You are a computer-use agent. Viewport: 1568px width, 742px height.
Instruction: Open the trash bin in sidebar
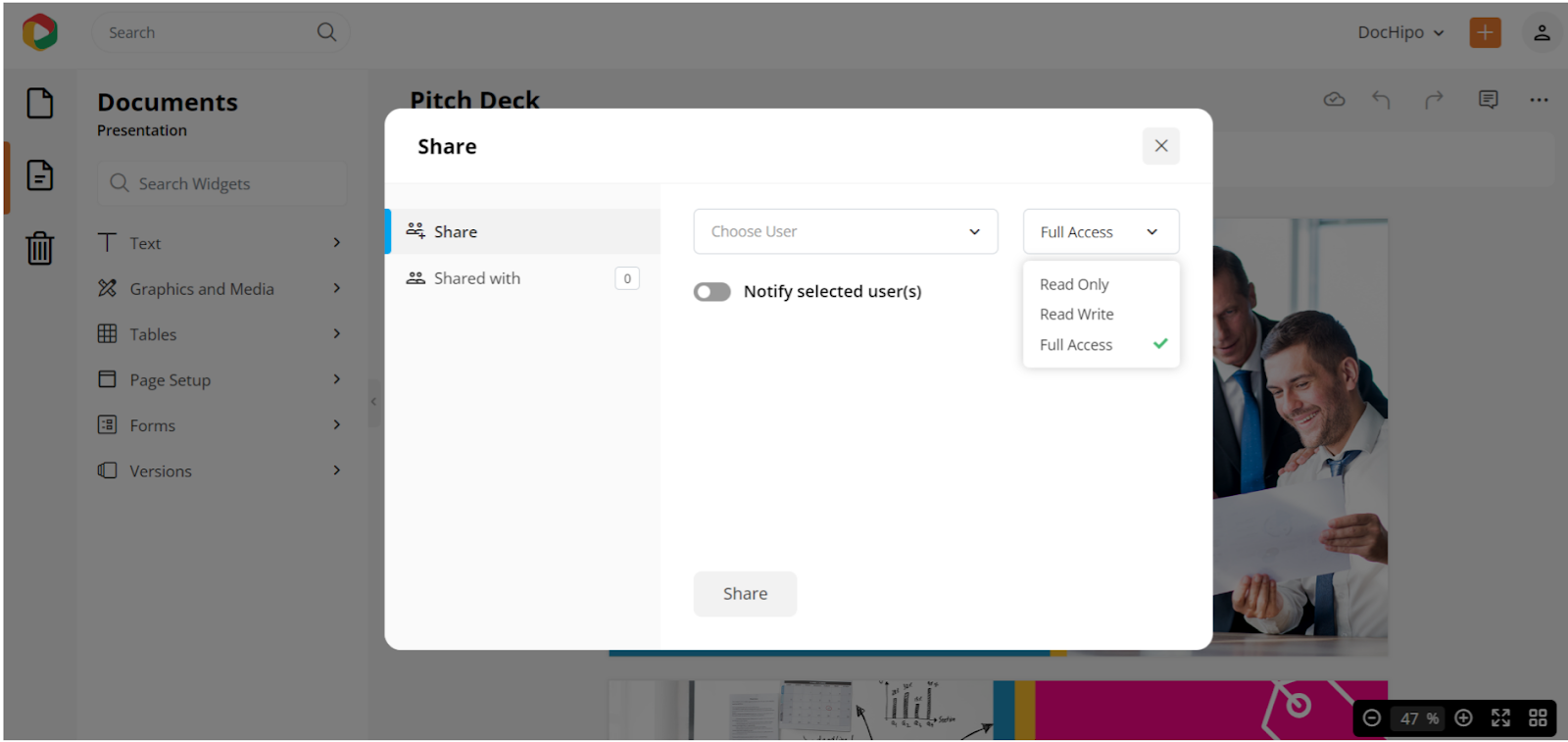click(x=40, y=248)
